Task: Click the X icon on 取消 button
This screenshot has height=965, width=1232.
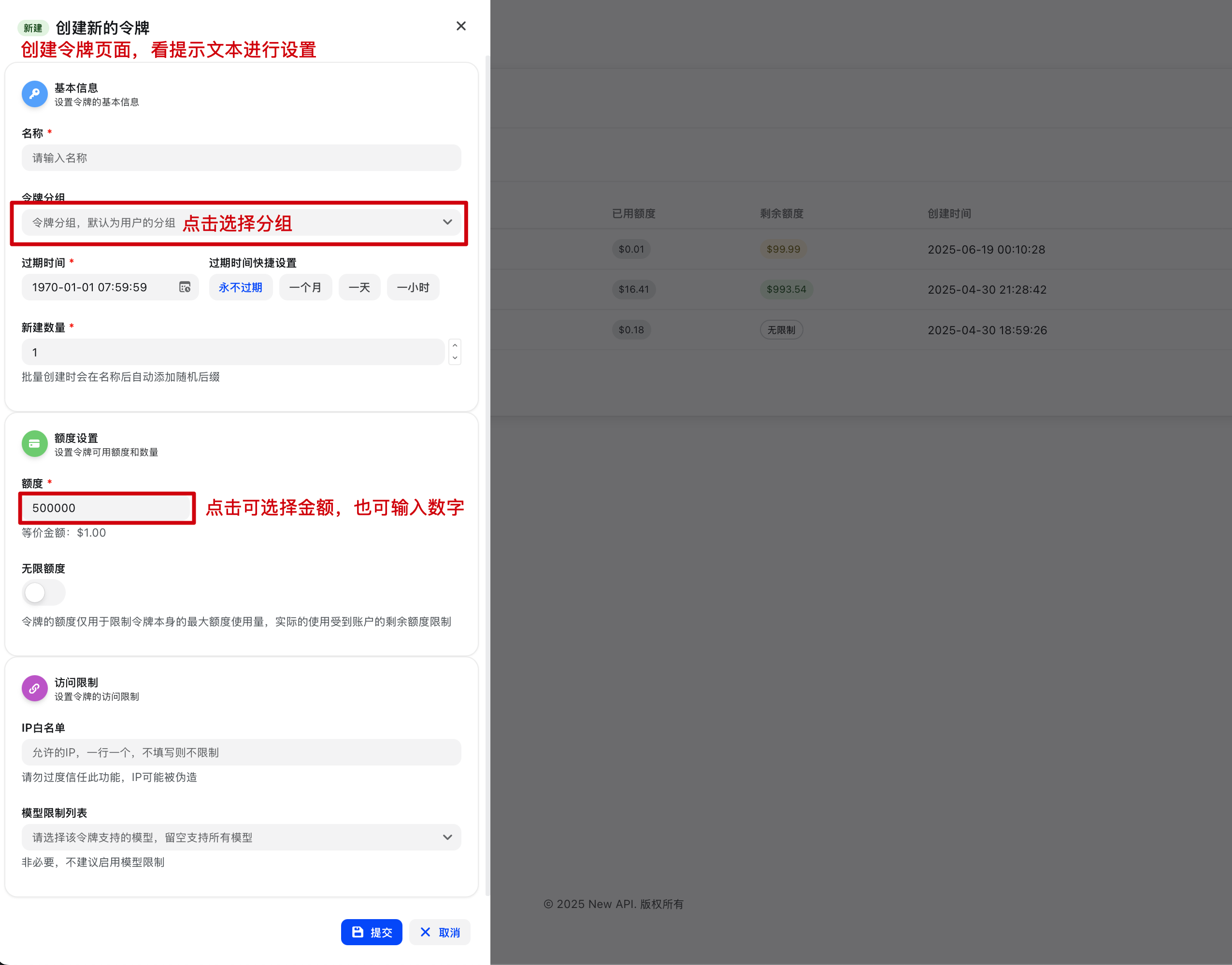Action: point(426,932)
